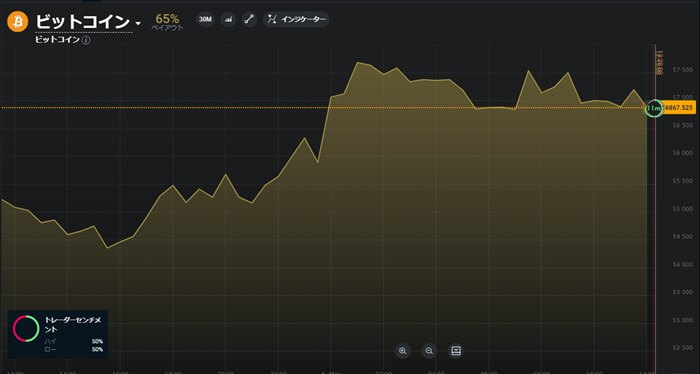Click the chart auto-scroll reset icon
700x374 pixels.
456,351
